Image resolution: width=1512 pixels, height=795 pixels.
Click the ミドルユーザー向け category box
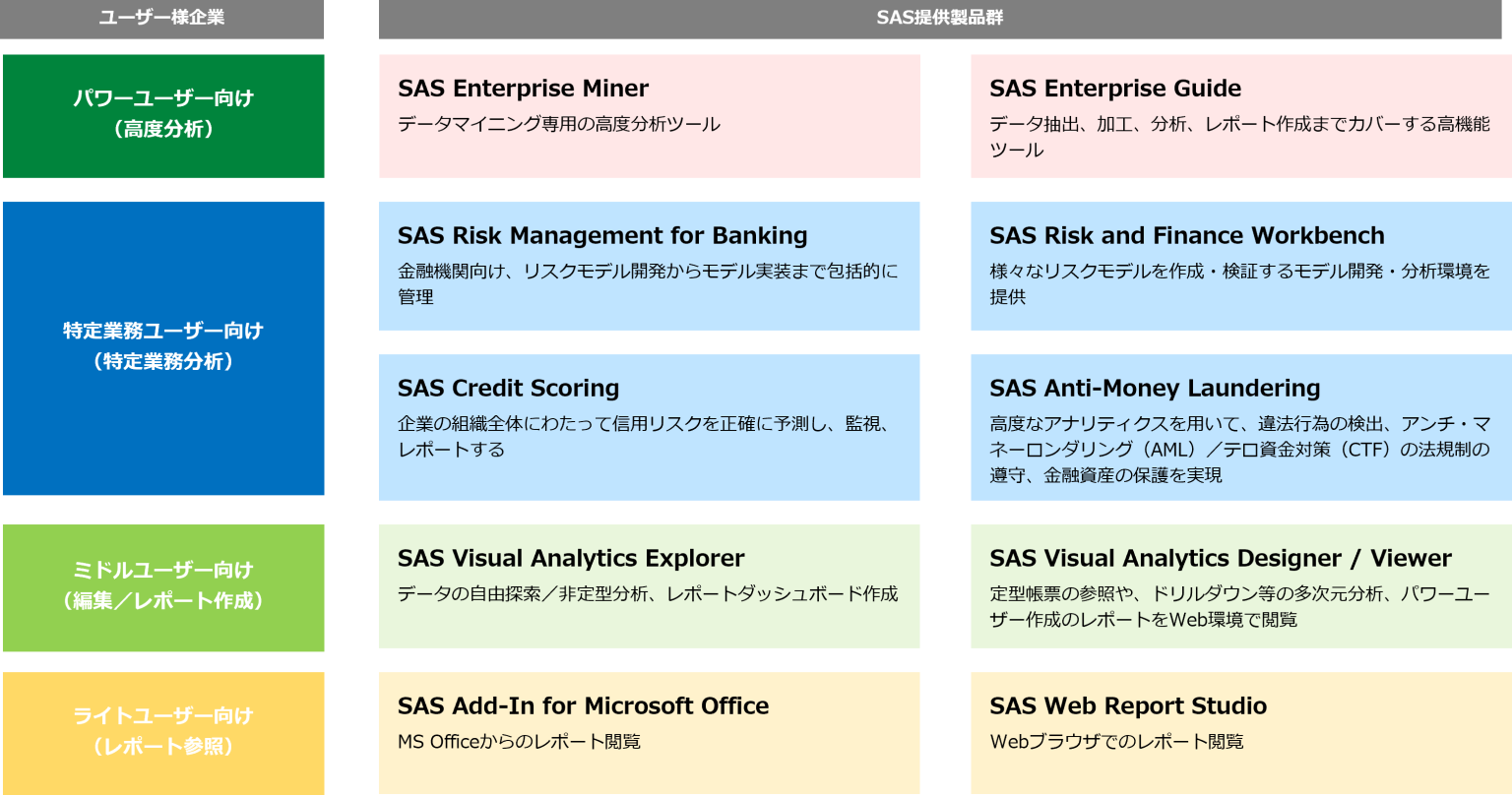coord(162,585)
